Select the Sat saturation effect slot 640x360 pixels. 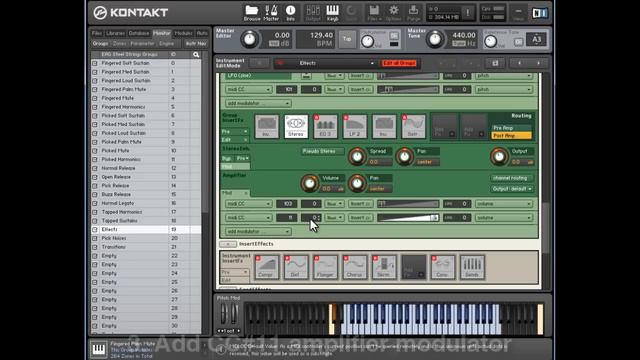tap(413, 126)
